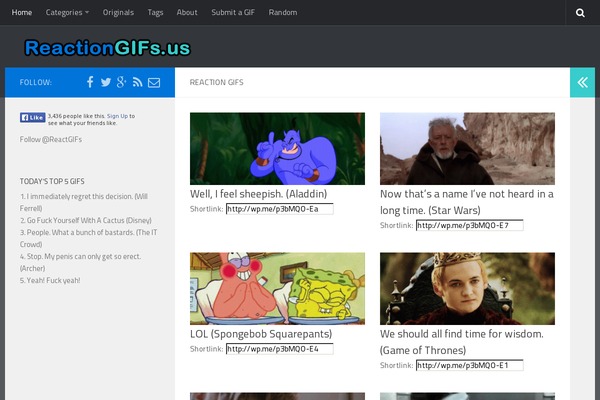Viewport: 600px width, 400px height.
Task: Open 'We should all find time for wisdom' title
Action: point(462,342)
